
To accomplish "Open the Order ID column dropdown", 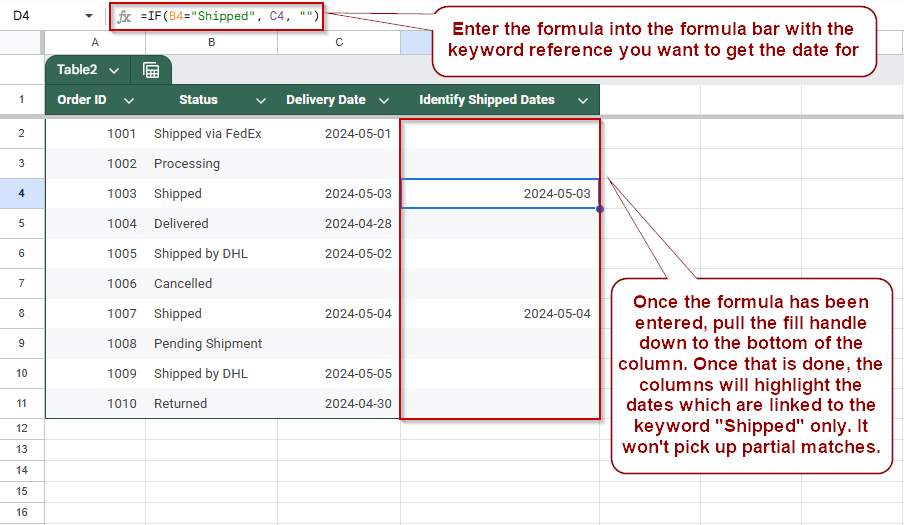I will (129, 100).
